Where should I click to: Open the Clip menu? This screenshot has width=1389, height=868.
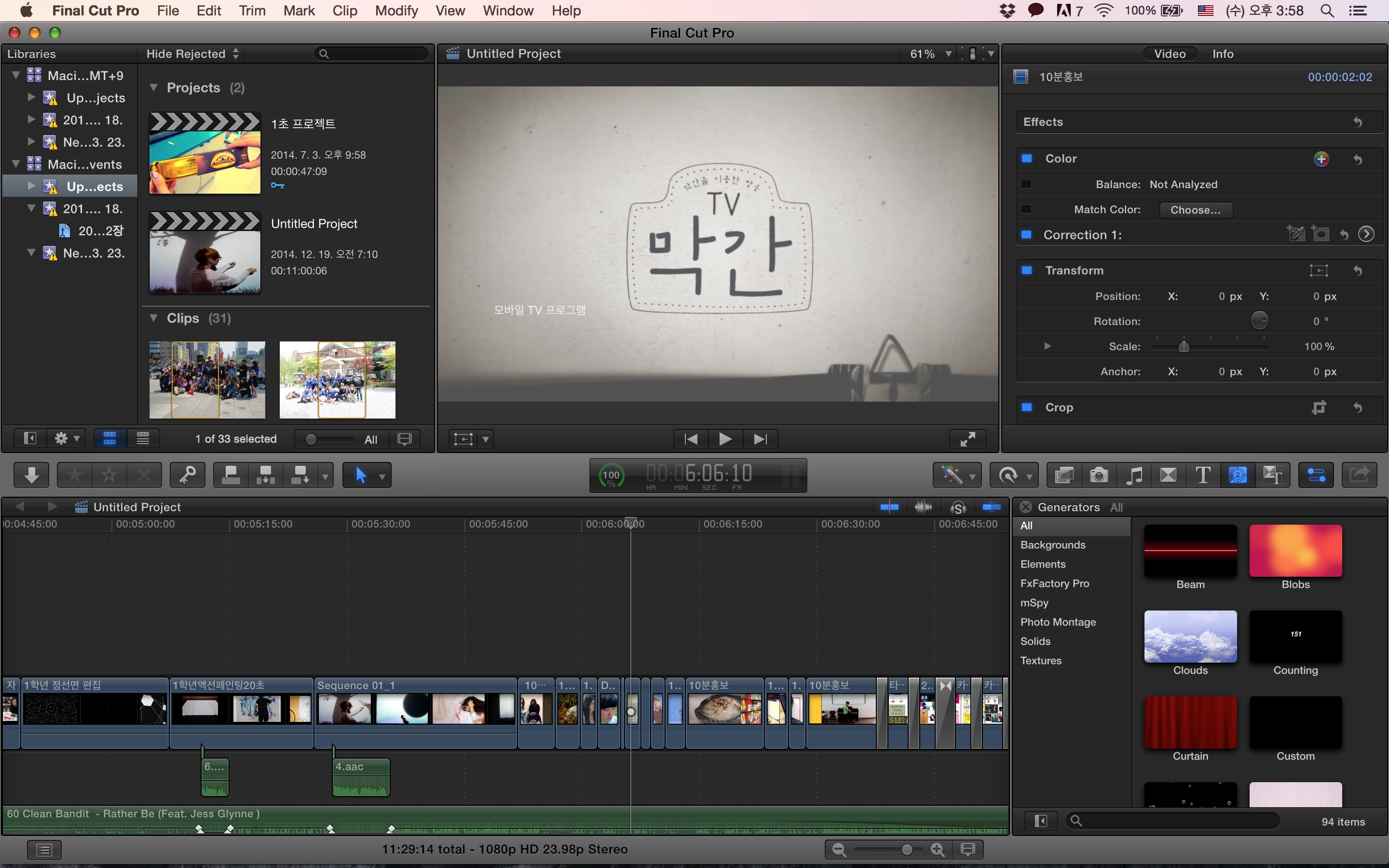(344, 10)
